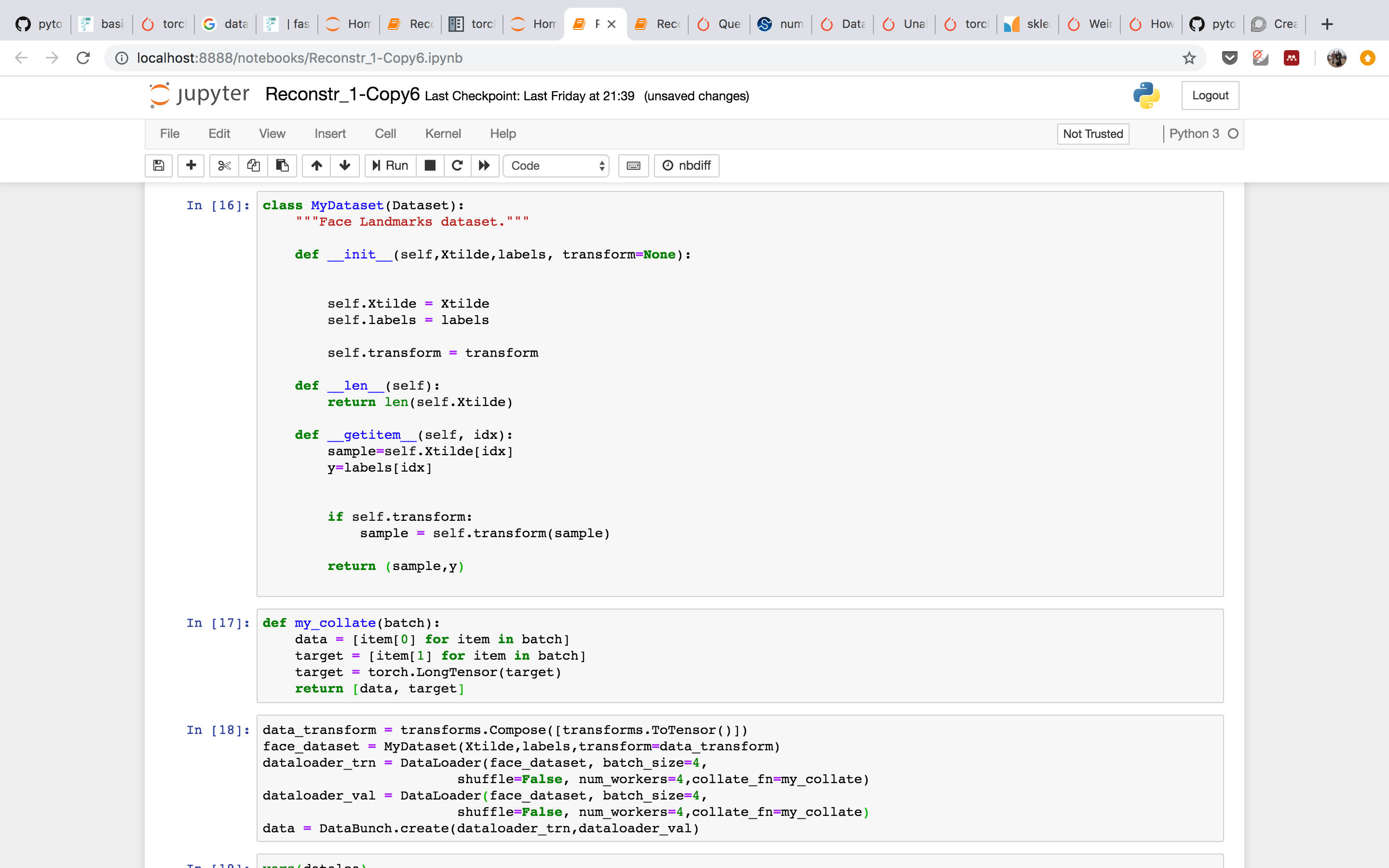1389x868 pixels.
Task: Open the cell type dropdown showing Code
Action: coord(556,165)
